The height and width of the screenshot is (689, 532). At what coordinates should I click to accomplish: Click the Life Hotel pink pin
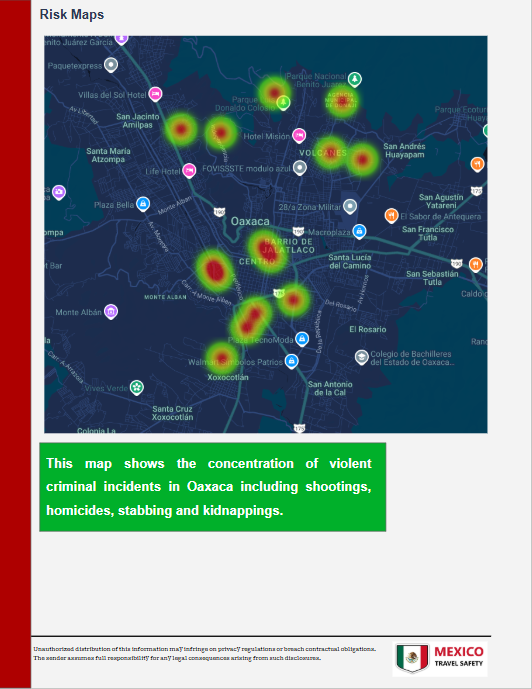189,170
